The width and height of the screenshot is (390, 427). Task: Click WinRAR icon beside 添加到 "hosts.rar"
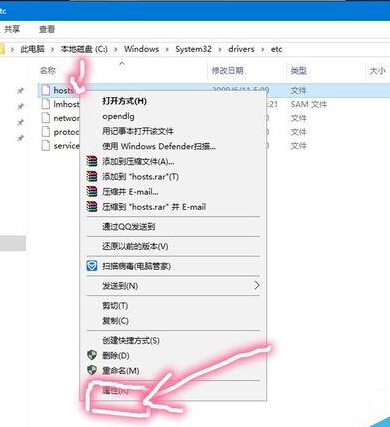click(x=92, y=176)
